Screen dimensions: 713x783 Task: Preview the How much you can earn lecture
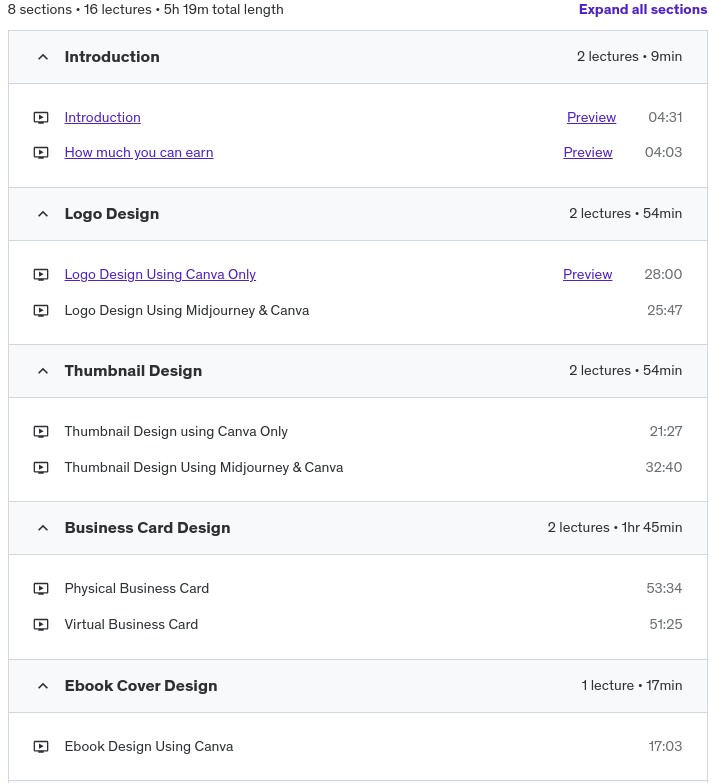pyautogui.click(x=588, y=153)
